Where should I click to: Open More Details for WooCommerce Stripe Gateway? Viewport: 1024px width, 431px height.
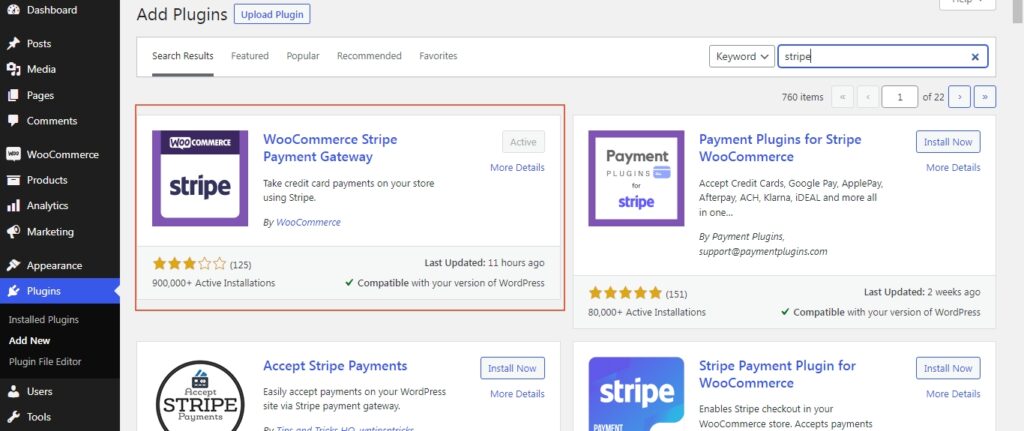(x=517, y=168)
